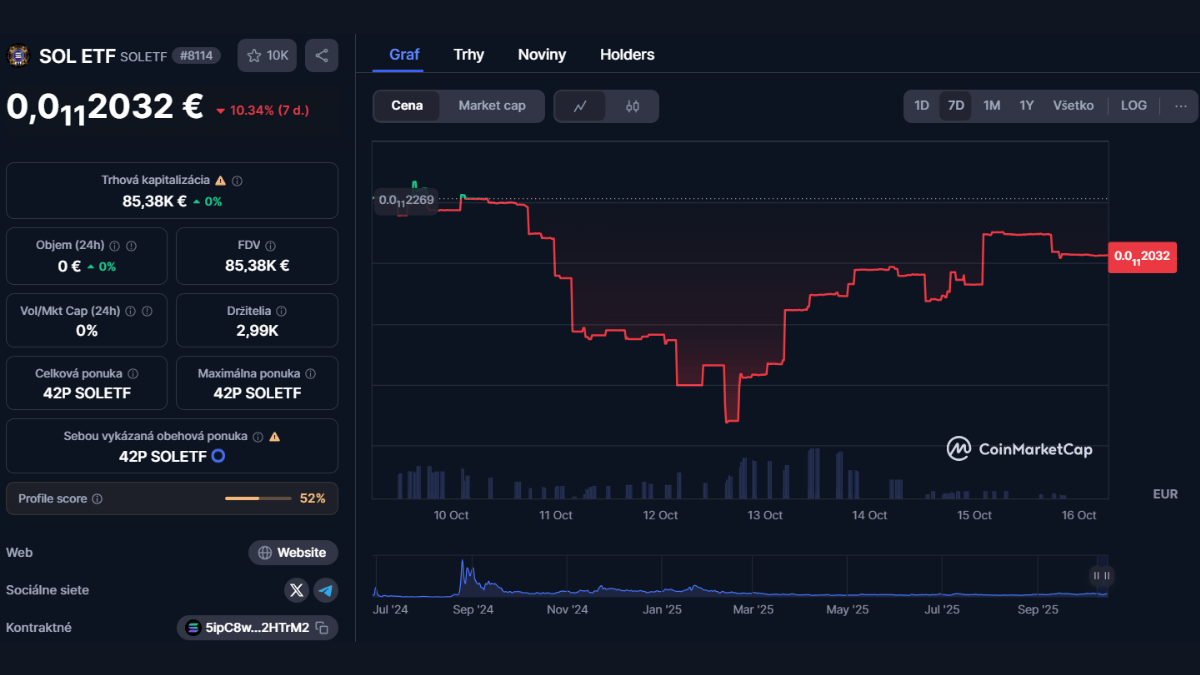Open the Telegram social link

[x=326, y=590]
